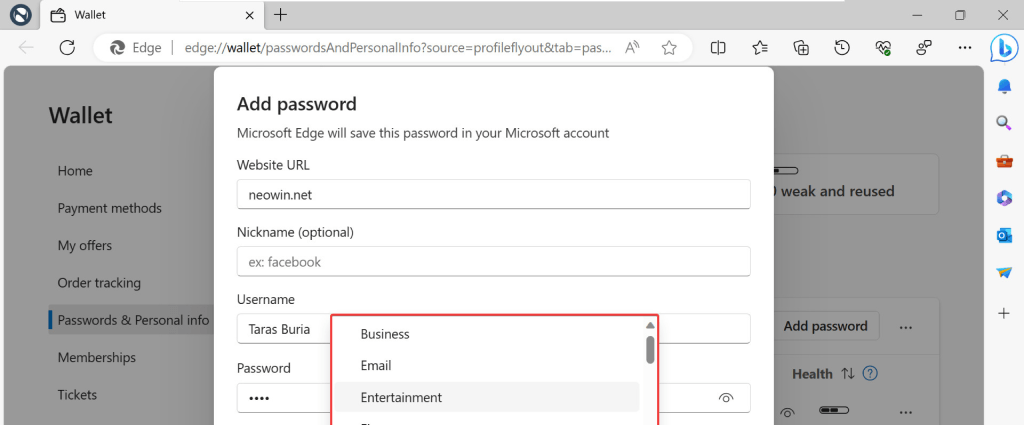Open split screen view
The height and width of the screenshot is (425, 1024).
(x=718, y=48)
